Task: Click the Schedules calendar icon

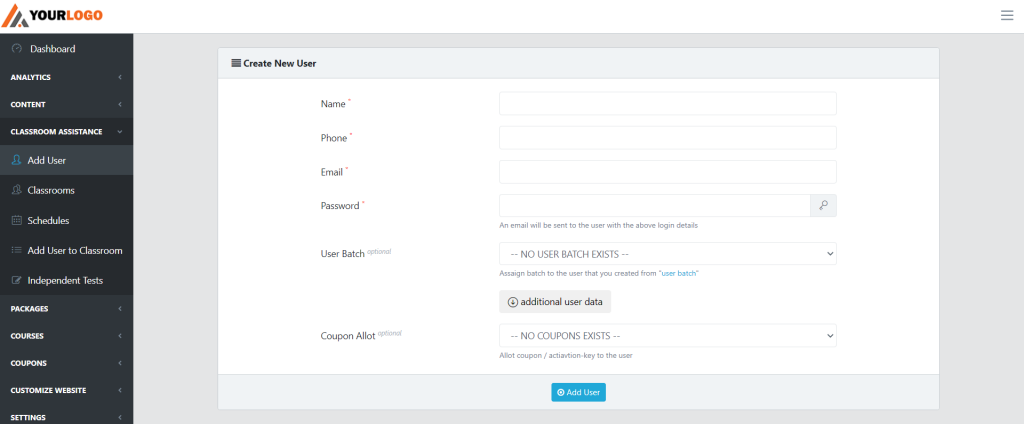Action: click(x=17, y=220)
